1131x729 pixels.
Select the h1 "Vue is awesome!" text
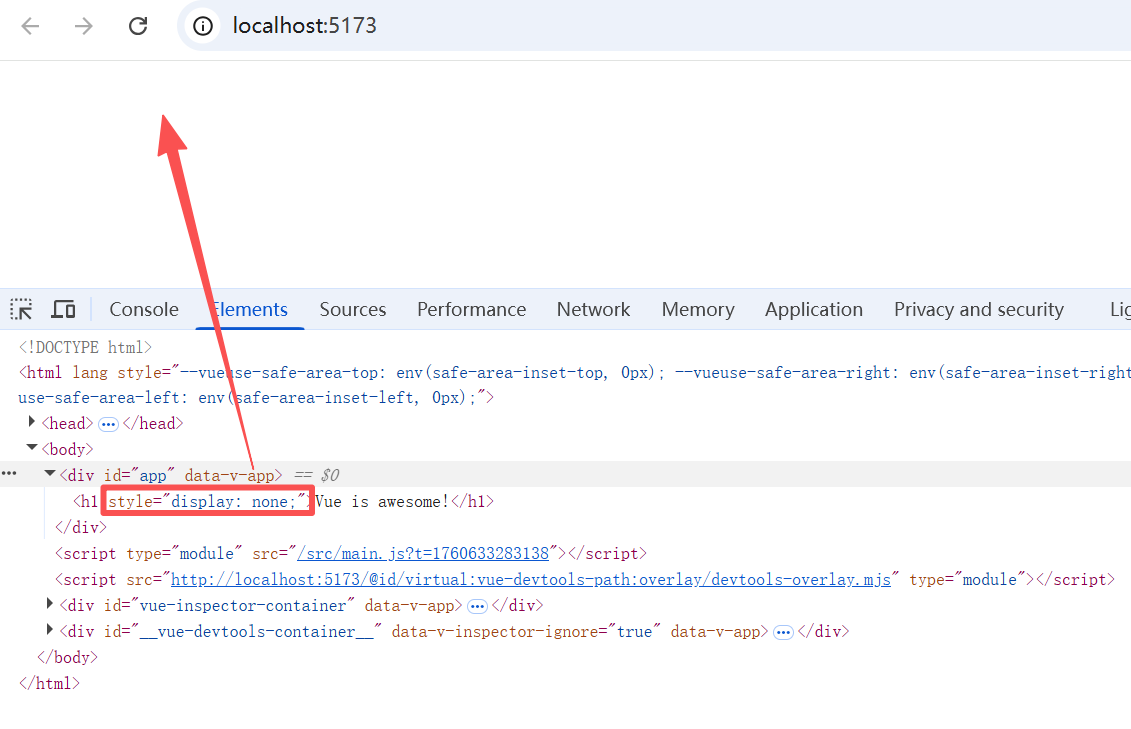coord(382,502)
